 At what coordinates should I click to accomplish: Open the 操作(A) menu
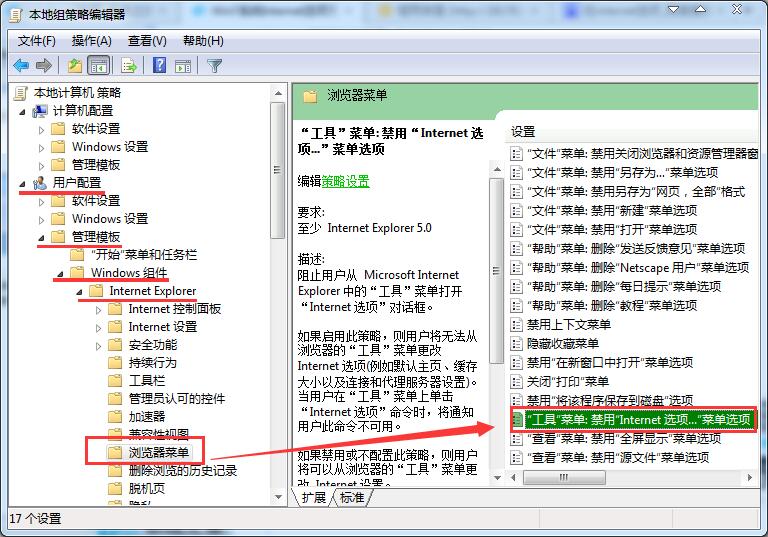pos(92,41)
